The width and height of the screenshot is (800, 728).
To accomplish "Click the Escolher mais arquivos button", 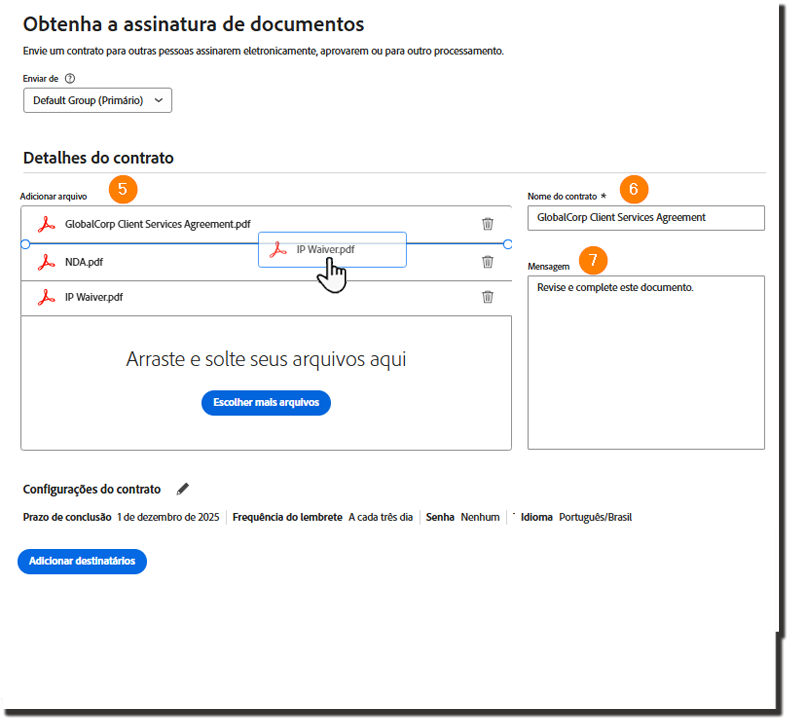I will point(266,402).
